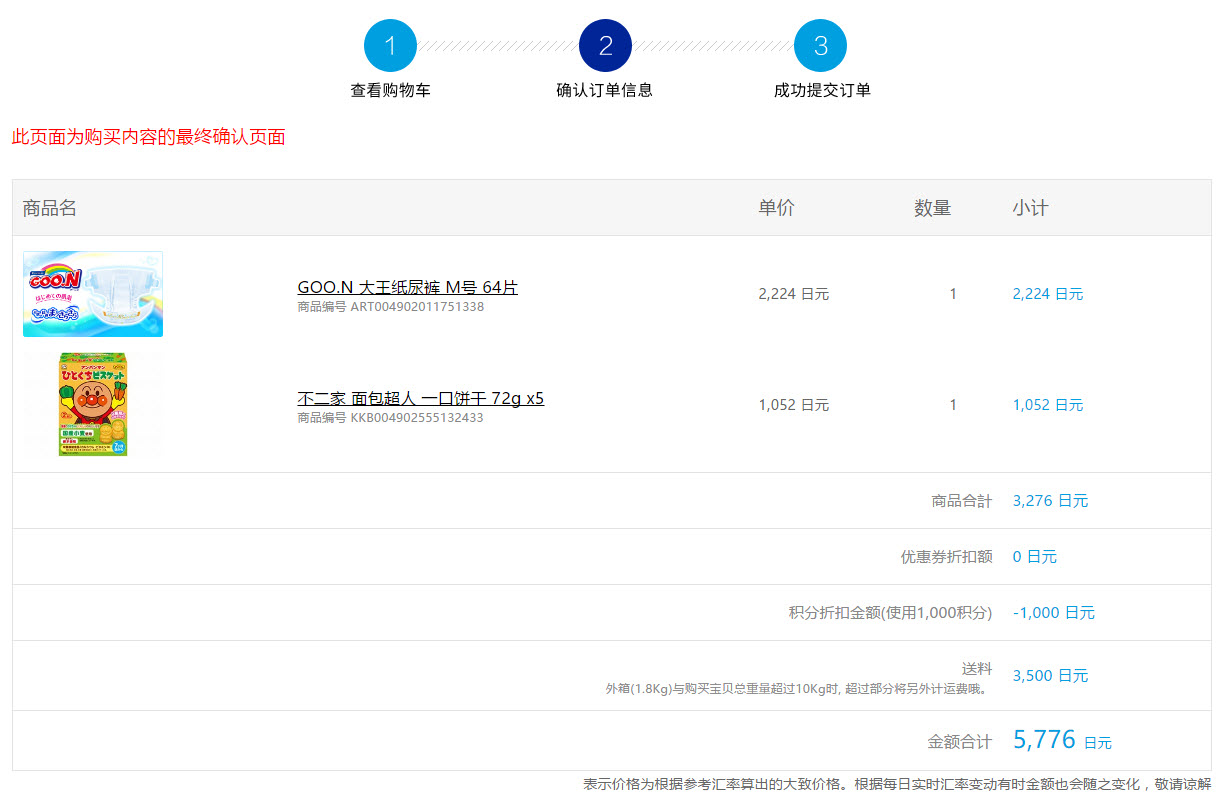Click the points discount -1,000 日元
Screen dimensions: 1230x806
(x=1054, y=613)
